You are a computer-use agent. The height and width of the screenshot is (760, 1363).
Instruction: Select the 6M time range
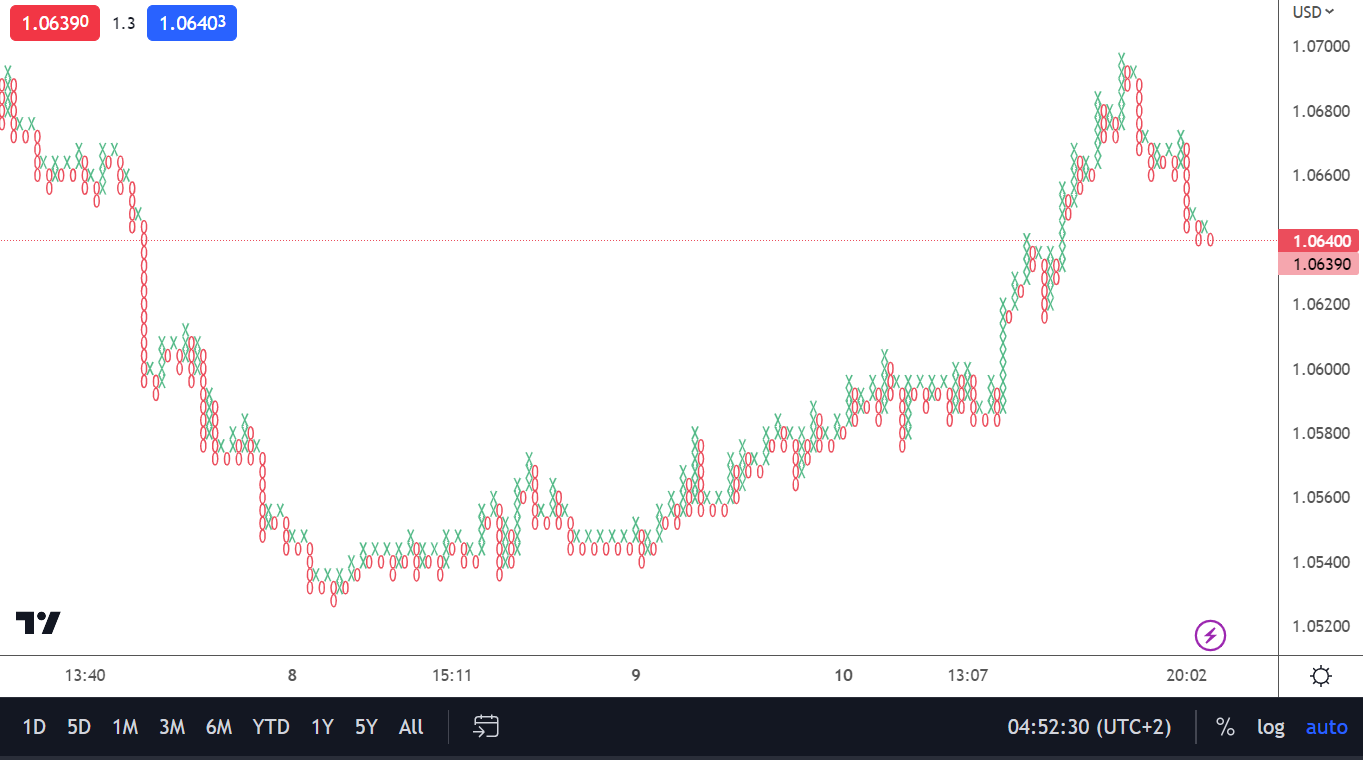pos(219,727)
